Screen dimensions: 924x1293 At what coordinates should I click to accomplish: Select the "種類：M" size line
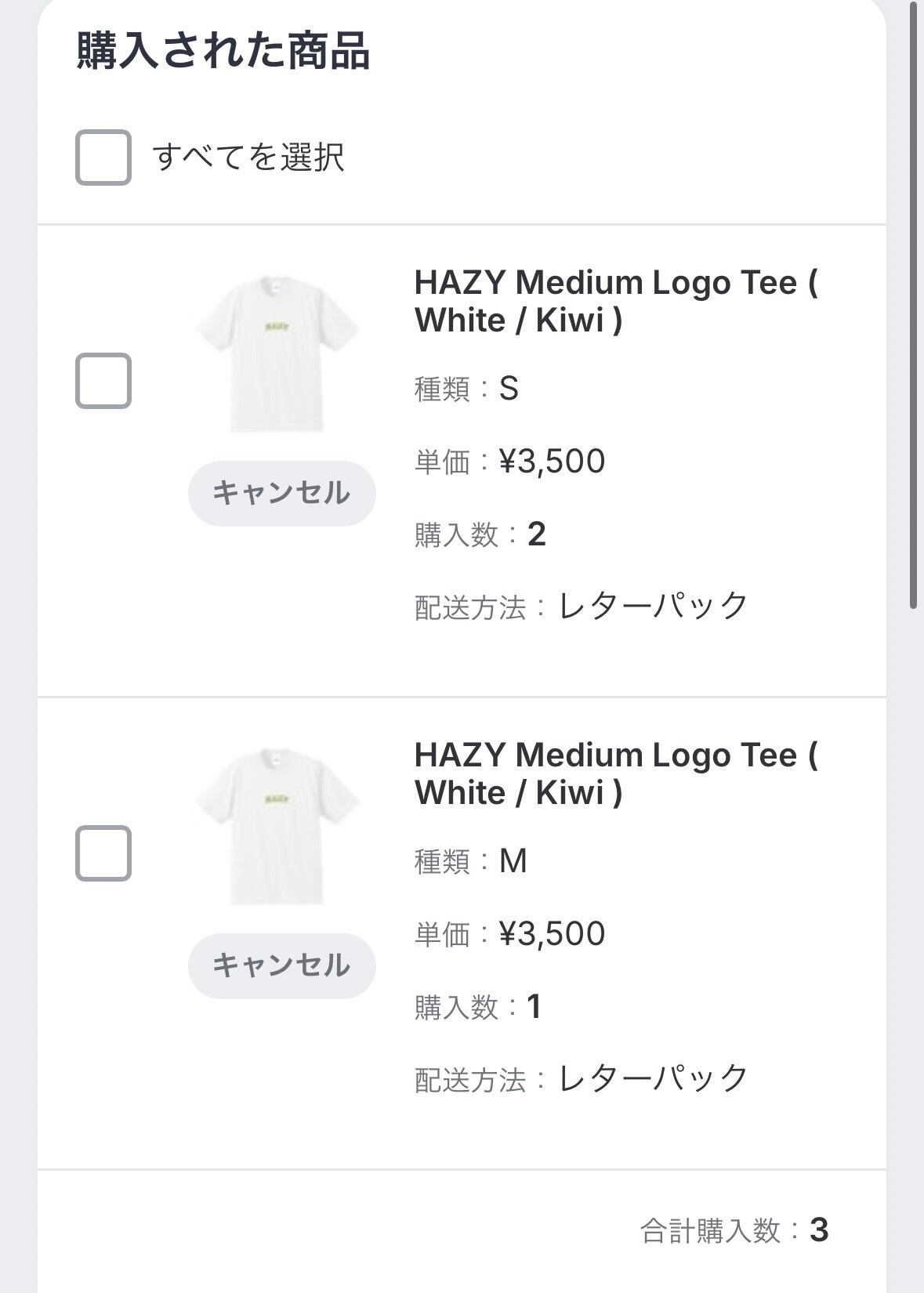471,861
